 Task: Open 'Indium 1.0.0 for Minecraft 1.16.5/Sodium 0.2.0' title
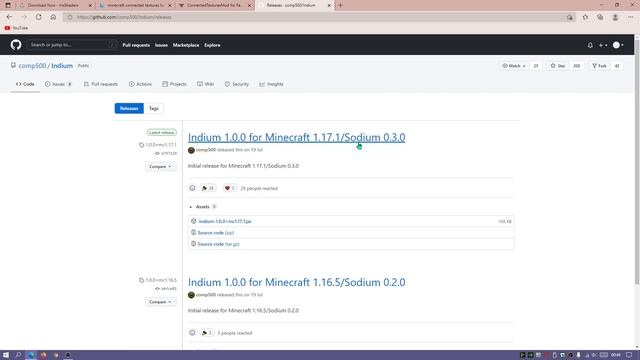297,282
